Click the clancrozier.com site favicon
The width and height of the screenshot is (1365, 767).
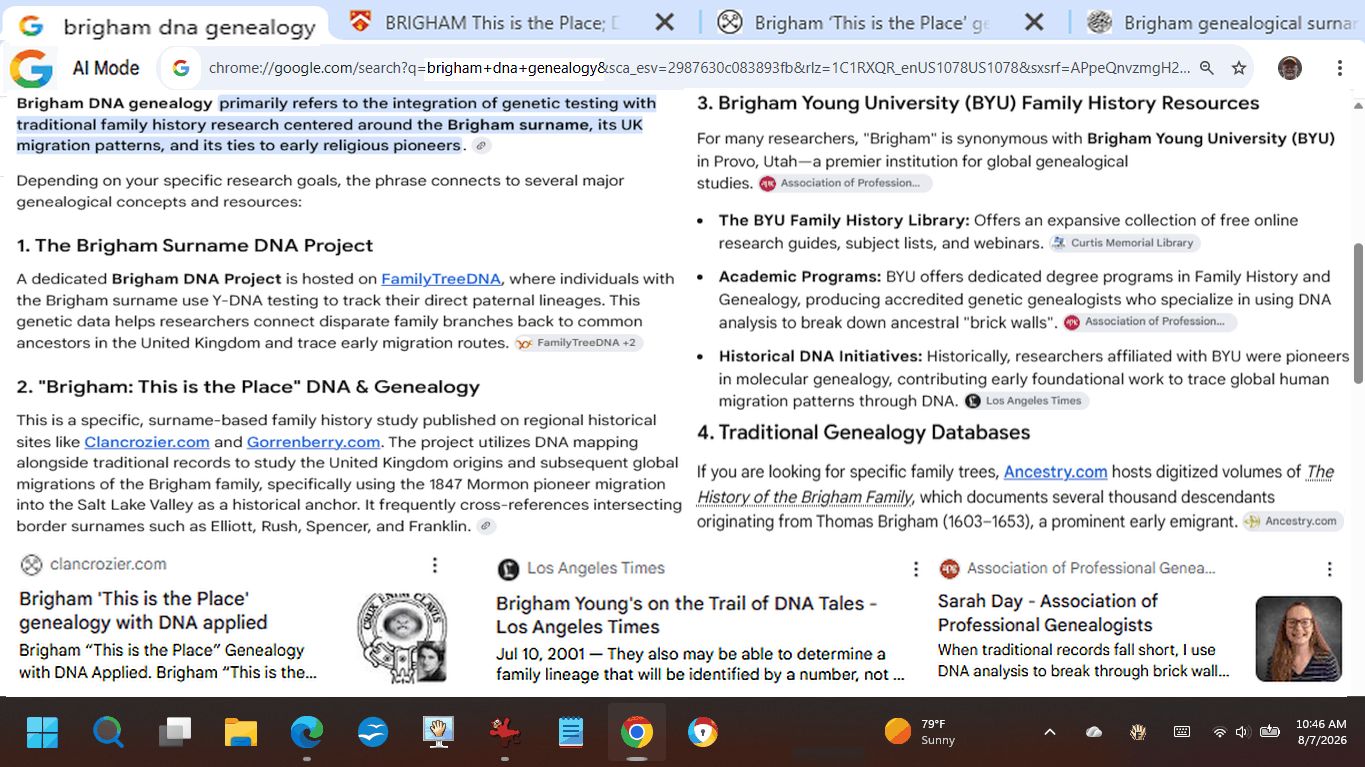coord(32,565)
